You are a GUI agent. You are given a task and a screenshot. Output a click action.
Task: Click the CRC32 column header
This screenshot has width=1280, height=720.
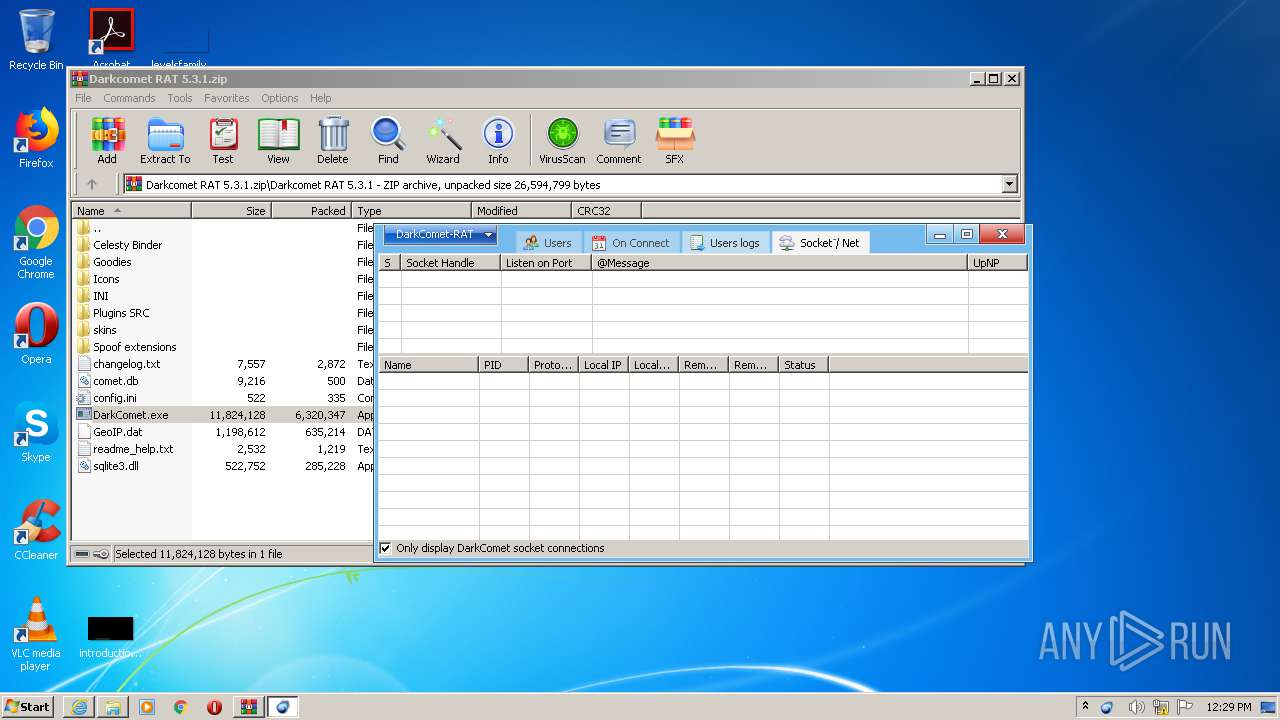606,211
